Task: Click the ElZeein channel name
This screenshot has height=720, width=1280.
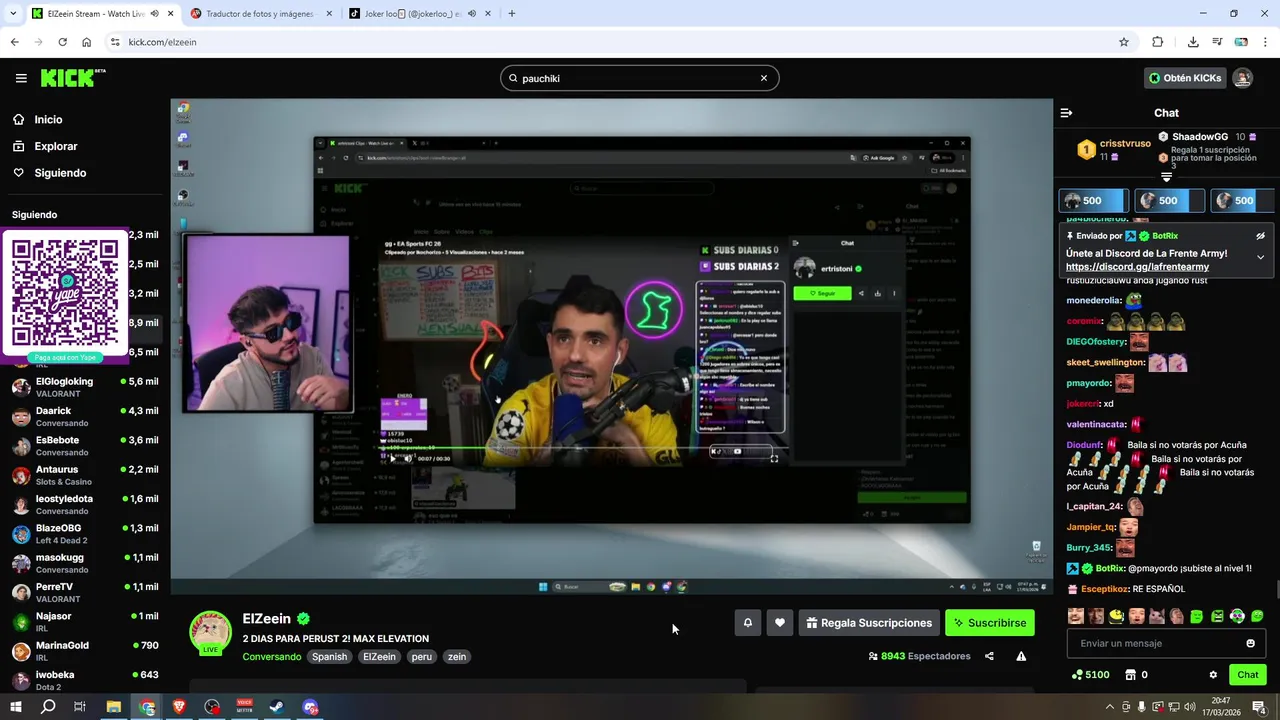Action: pyautogui.click(x=266, y=619)
